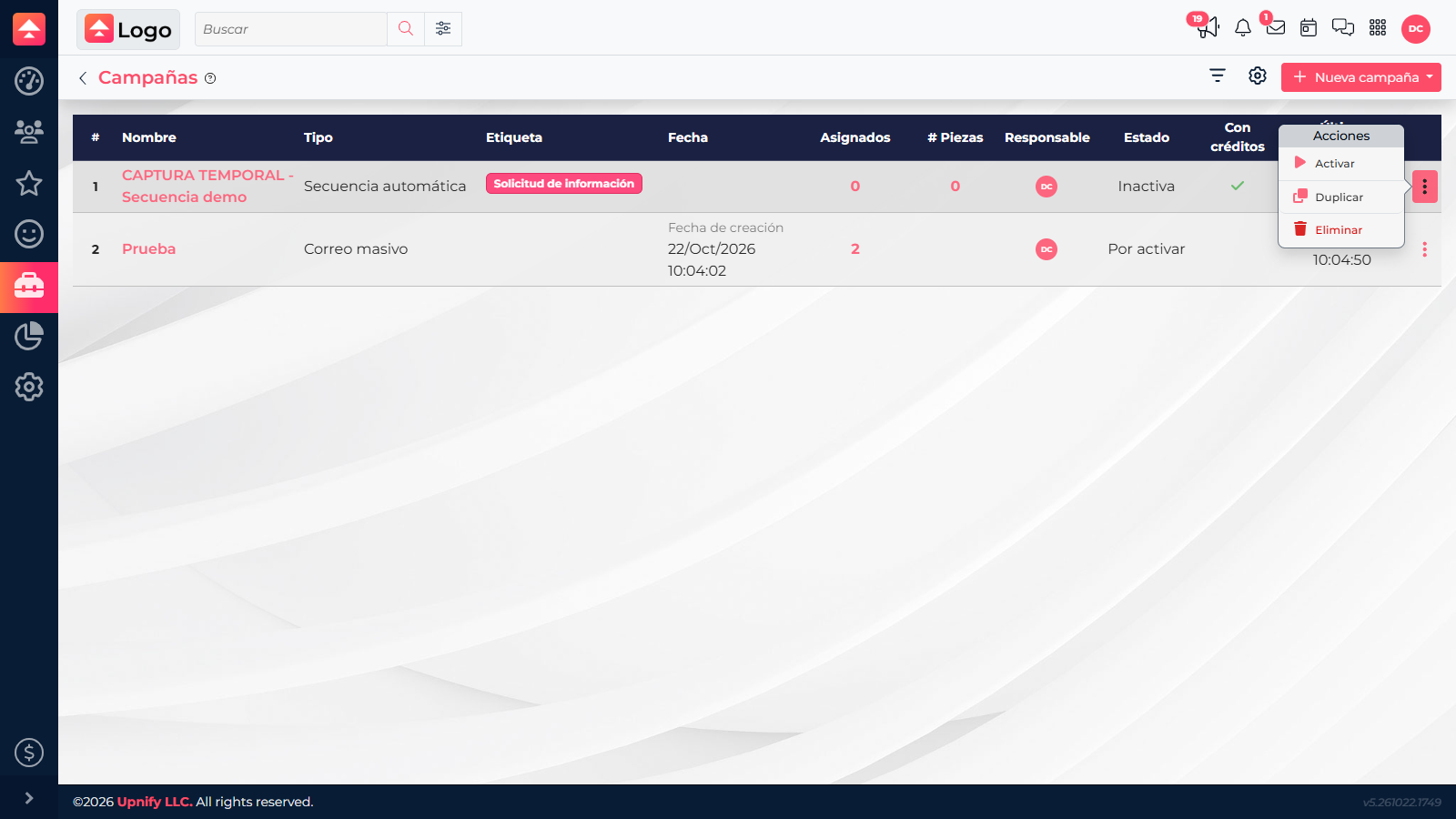Image resolution: width=1456 pixels, height=819 pixels.
Task: Select the briefcase campaigns sidebar icon
Action: coord(29,287)
